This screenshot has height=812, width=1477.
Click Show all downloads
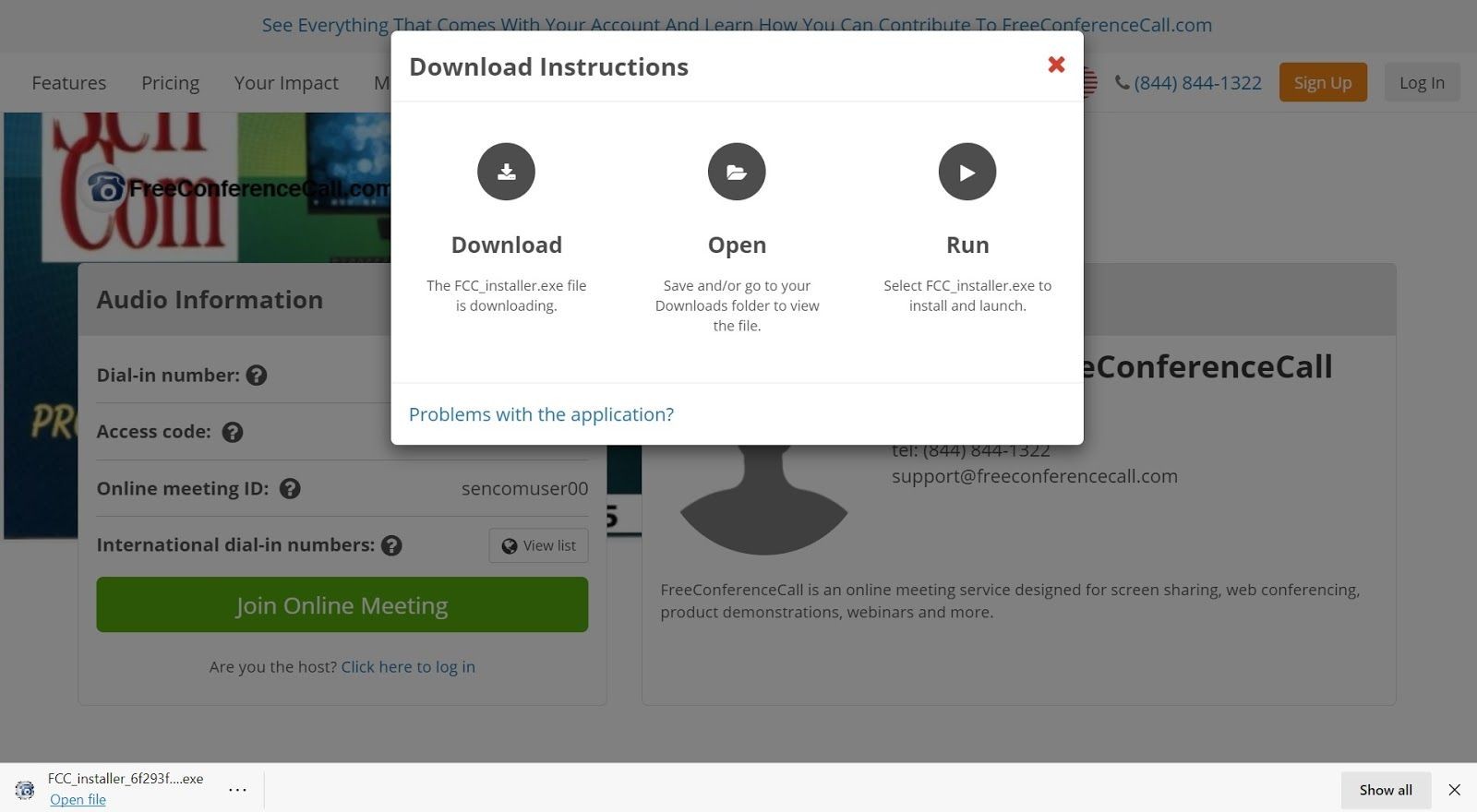[1386, 790]
